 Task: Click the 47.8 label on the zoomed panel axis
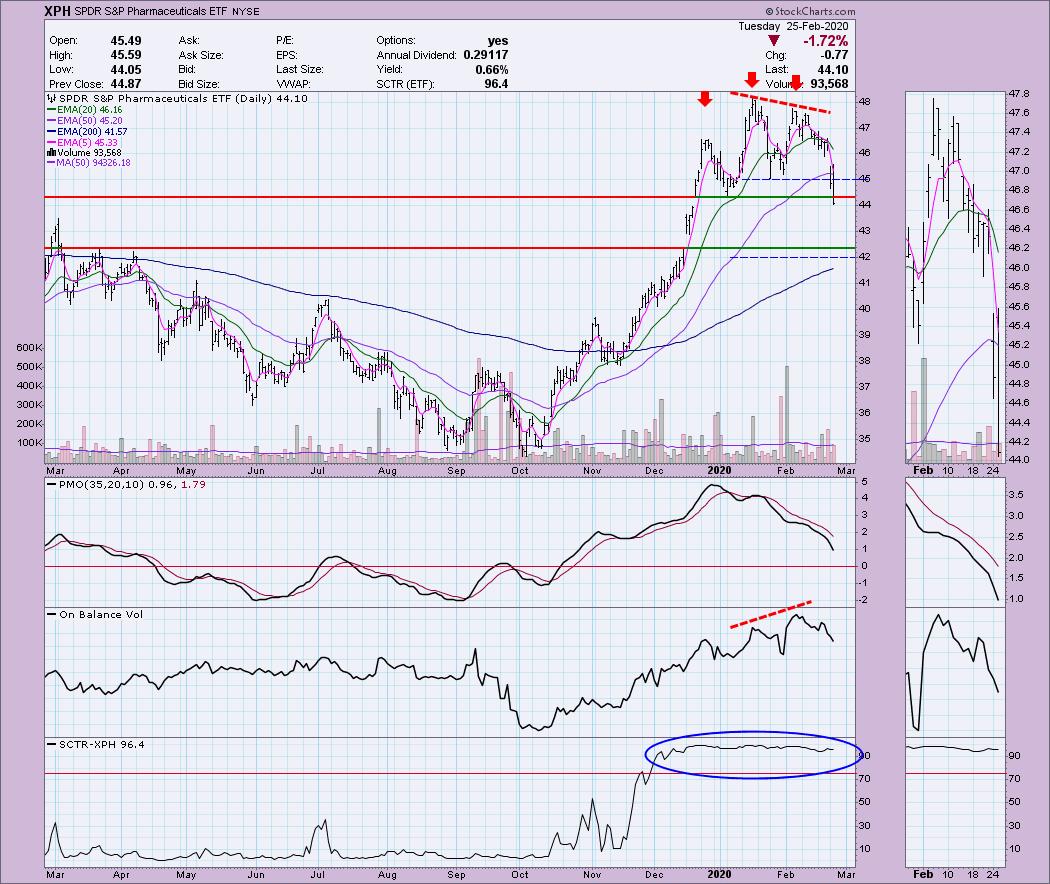point(1021,93)
